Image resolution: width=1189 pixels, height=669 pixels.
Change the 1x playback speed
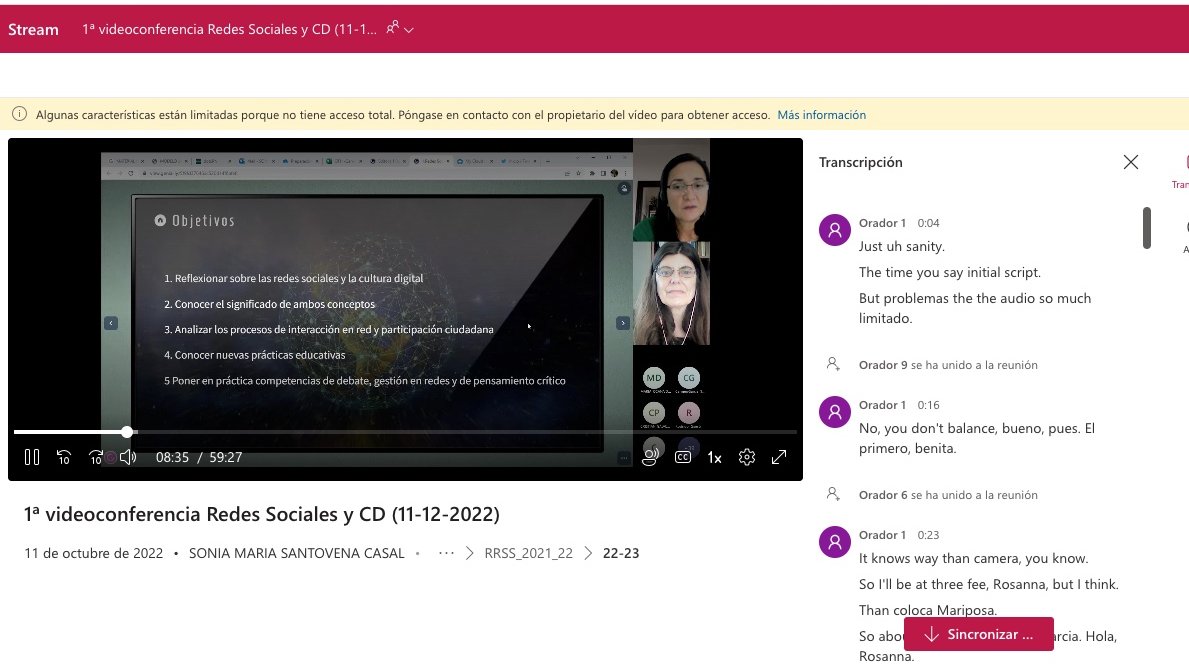[x=714, y=457]
